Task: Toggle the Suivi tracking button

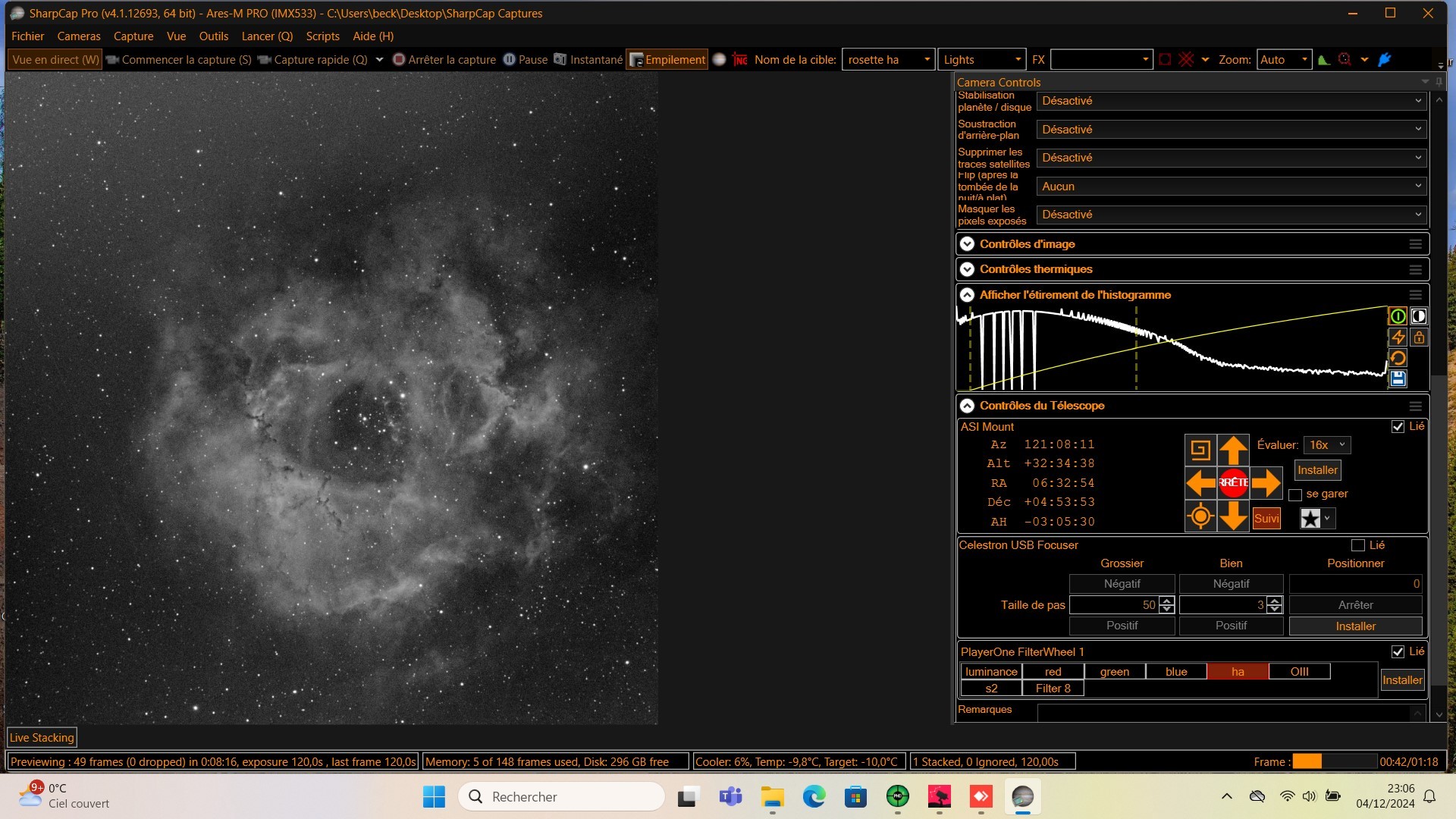Action: coord(1266,519)
